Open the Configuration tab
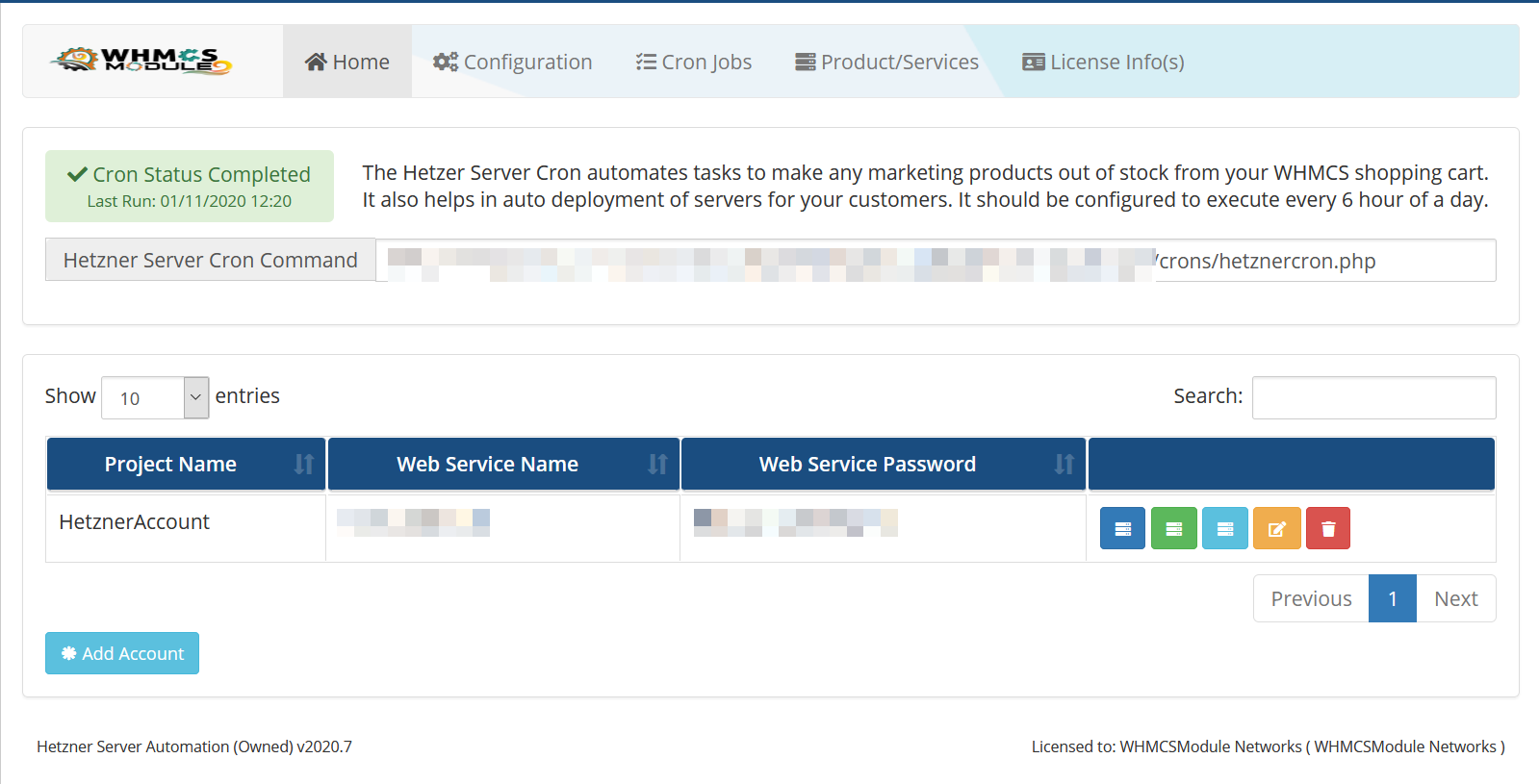This screenshot has width=1539, height=784. (513, 62)
